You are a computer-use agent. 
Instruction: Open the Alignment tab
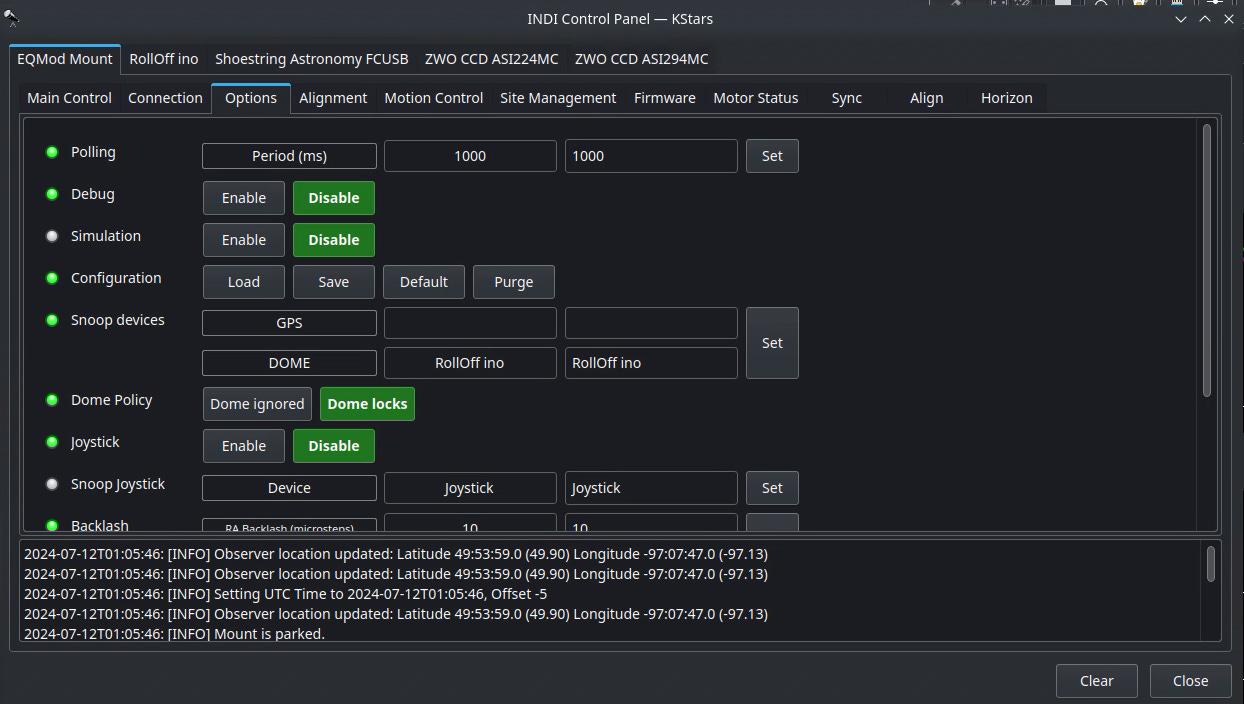pos(333,98)
